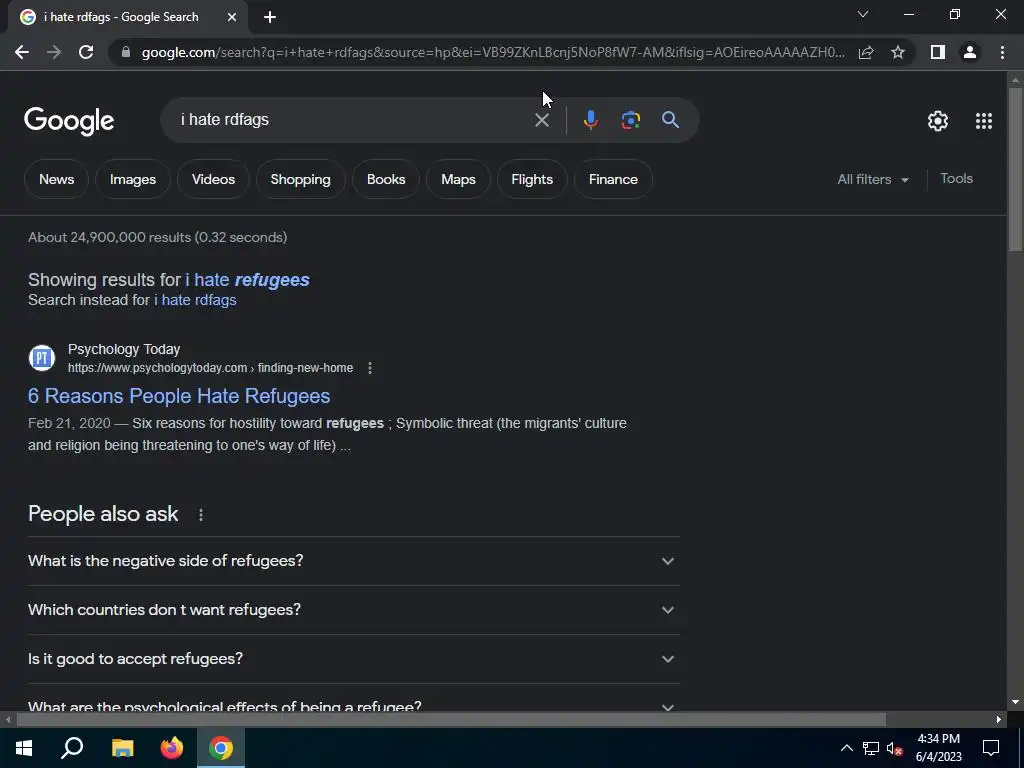Filter results by Videos

point(213,179)
